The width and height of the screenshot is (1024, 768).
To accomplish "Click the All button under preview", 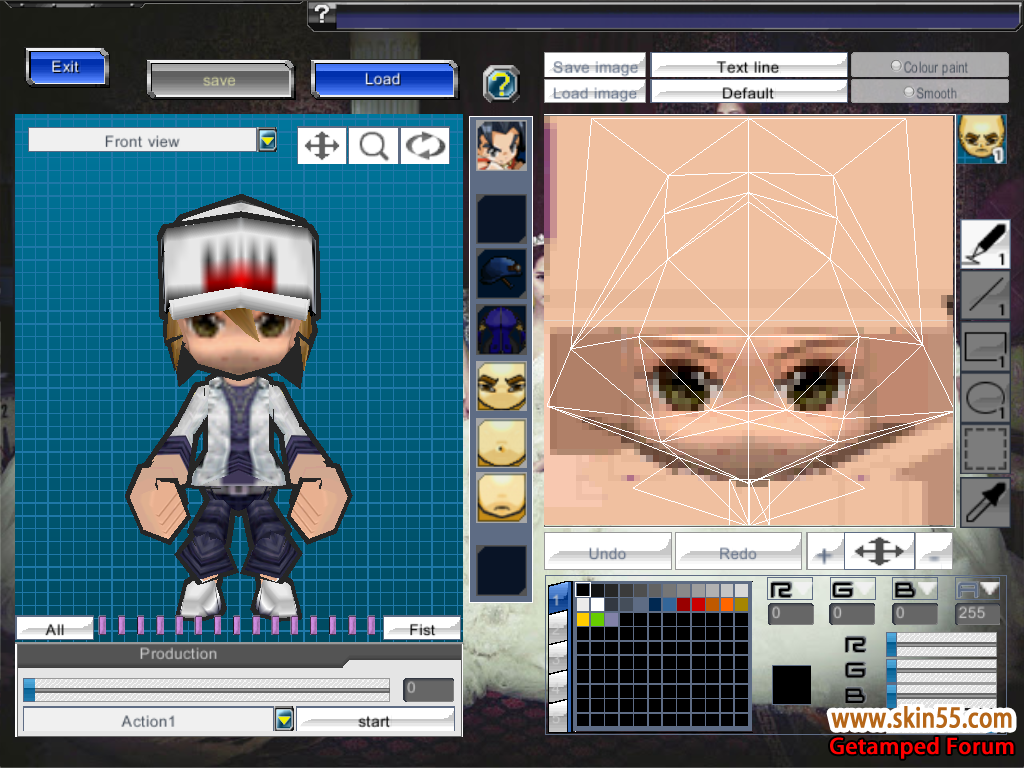I will tap(55, 628).
